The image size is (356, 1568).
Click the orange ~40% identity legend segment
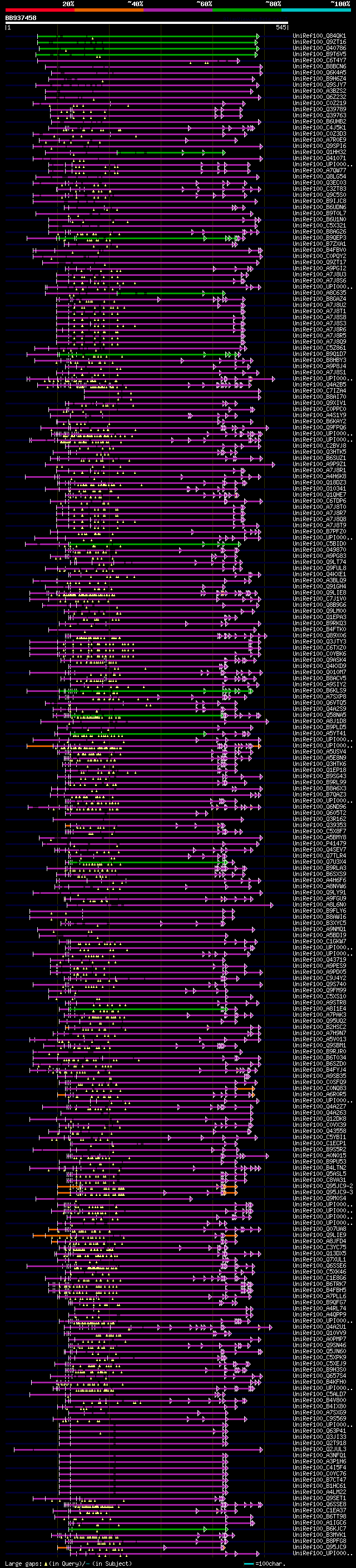pyautogui.click(x=109, y=10)
